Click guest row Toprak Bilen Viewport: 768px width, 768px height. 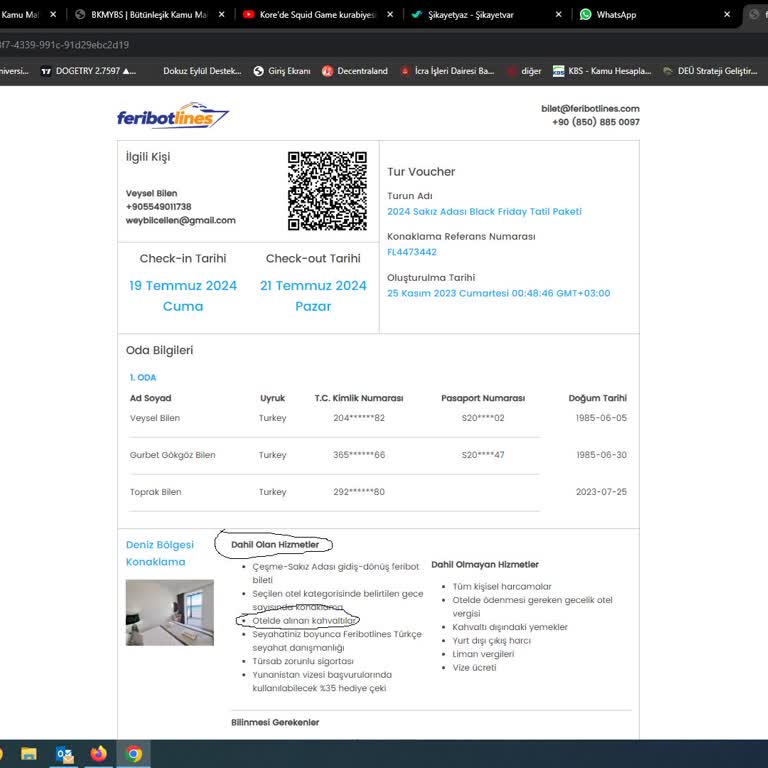pyautogui.click(x=378, y=492)
